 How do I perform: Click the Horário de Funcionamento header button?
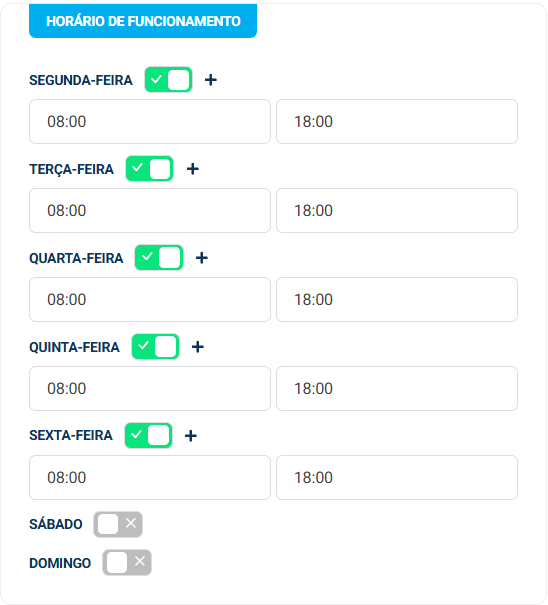click(x=143, y=21)
